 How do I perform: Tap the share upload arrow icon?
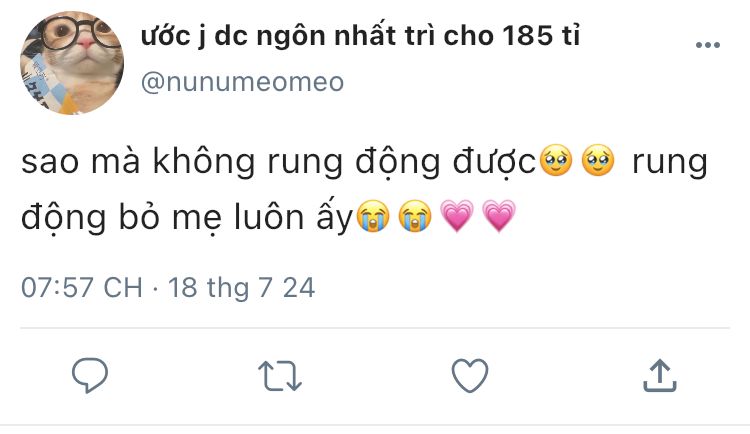660,376
